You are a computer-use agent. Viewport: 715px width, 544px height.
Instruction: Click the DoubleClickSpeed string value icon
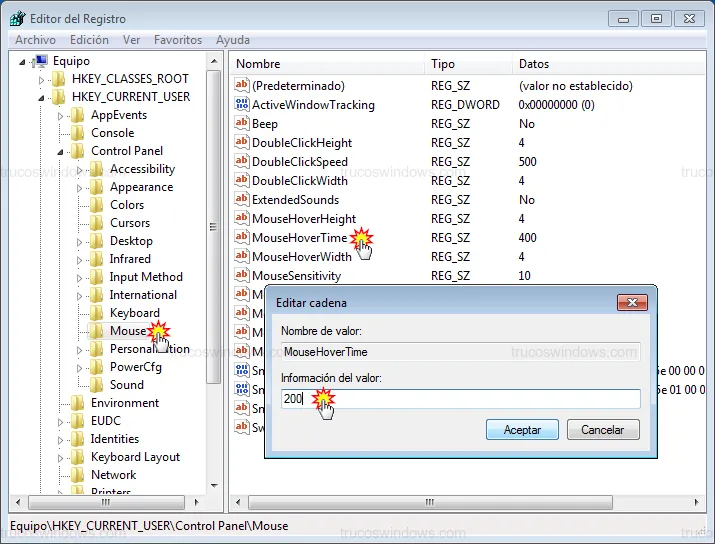point(241,162)
